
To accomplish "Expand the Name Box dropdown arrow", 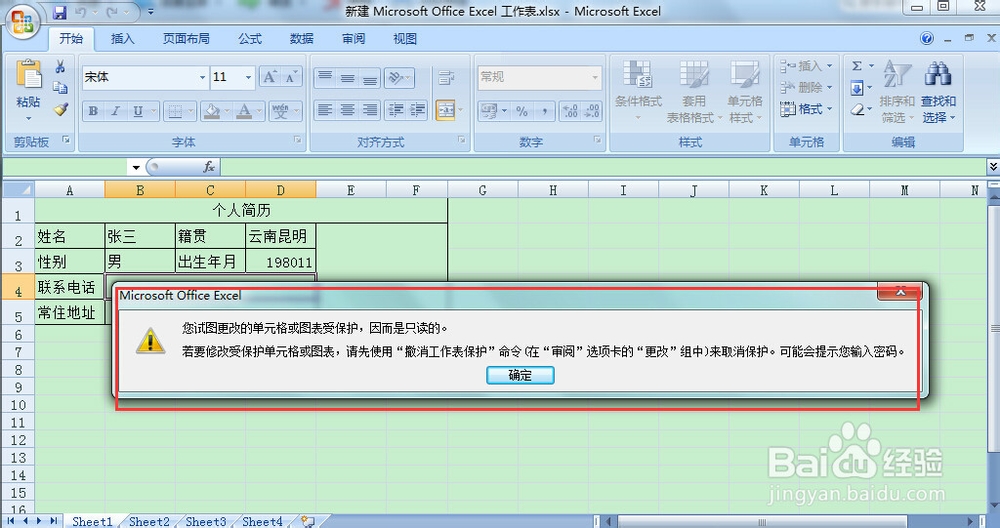I will [x=136, y=168].
